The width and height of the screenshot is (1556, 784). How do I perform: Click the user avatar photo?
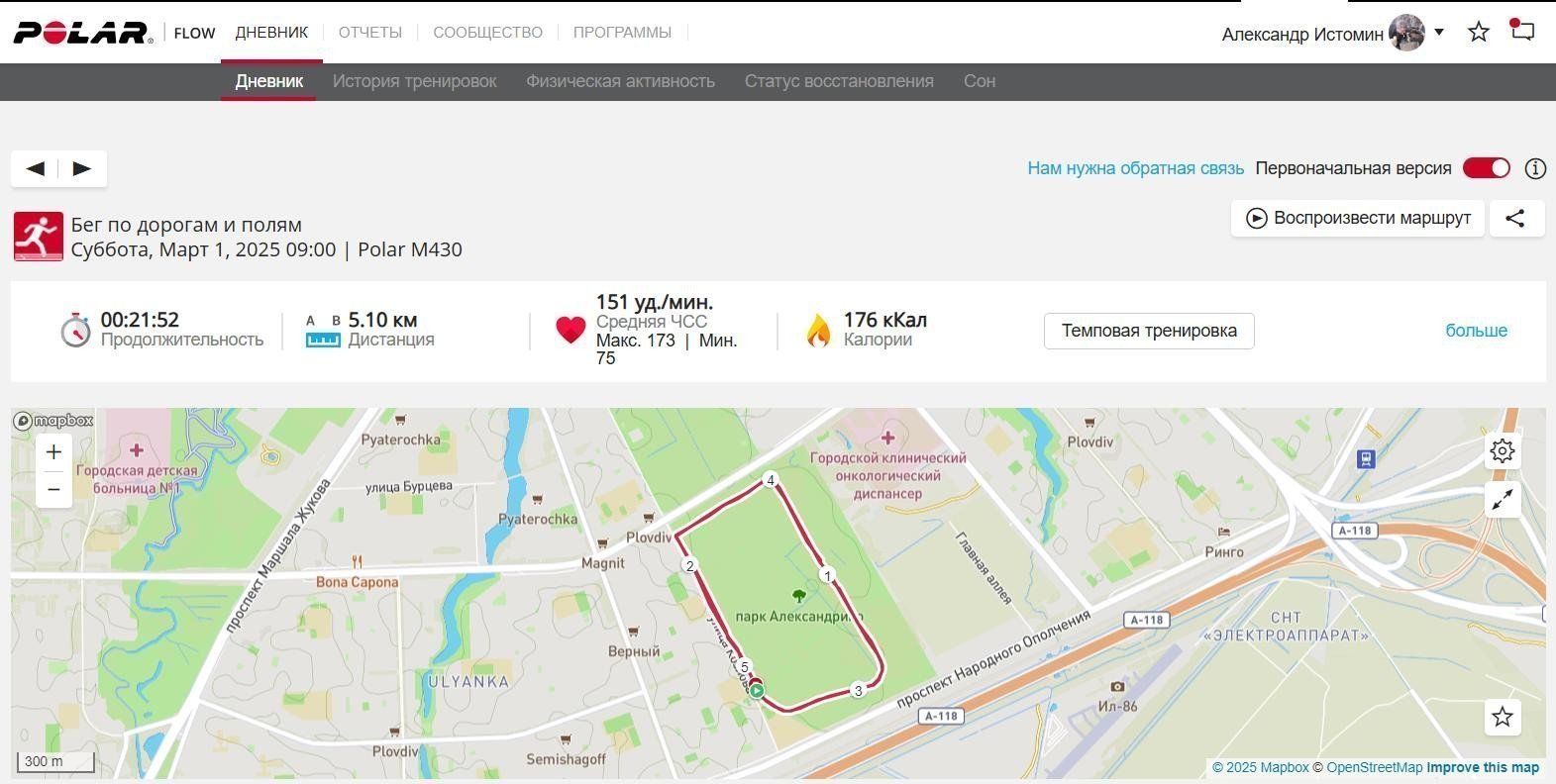pos(1406,33)
